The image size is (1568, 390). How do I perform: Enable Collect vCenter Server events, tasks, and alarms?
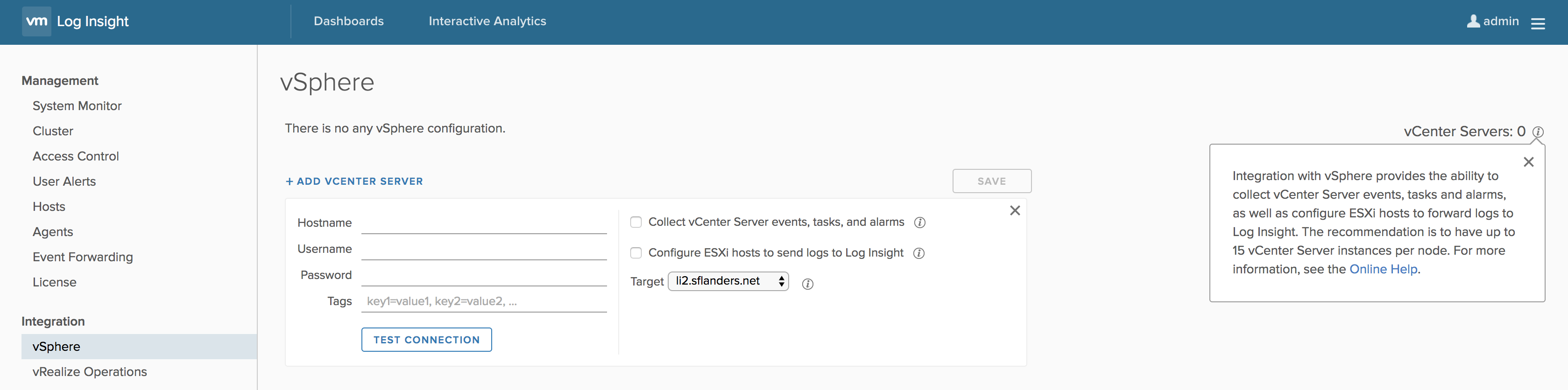[636, 222]
